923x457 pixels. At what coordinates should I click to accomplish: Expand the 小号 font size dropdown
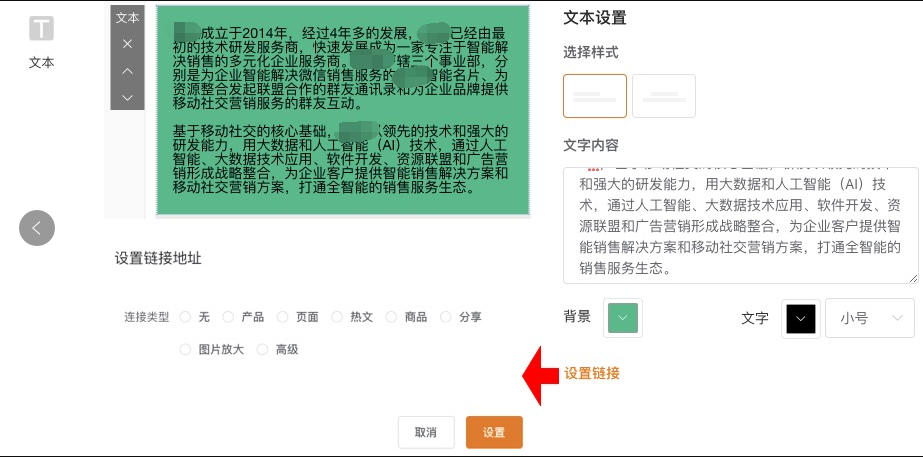[x=868, y=318]
